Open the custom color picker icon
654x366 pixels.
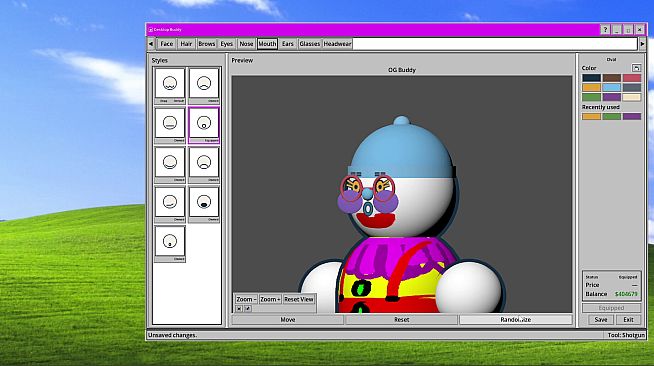[x=636, y=68]
